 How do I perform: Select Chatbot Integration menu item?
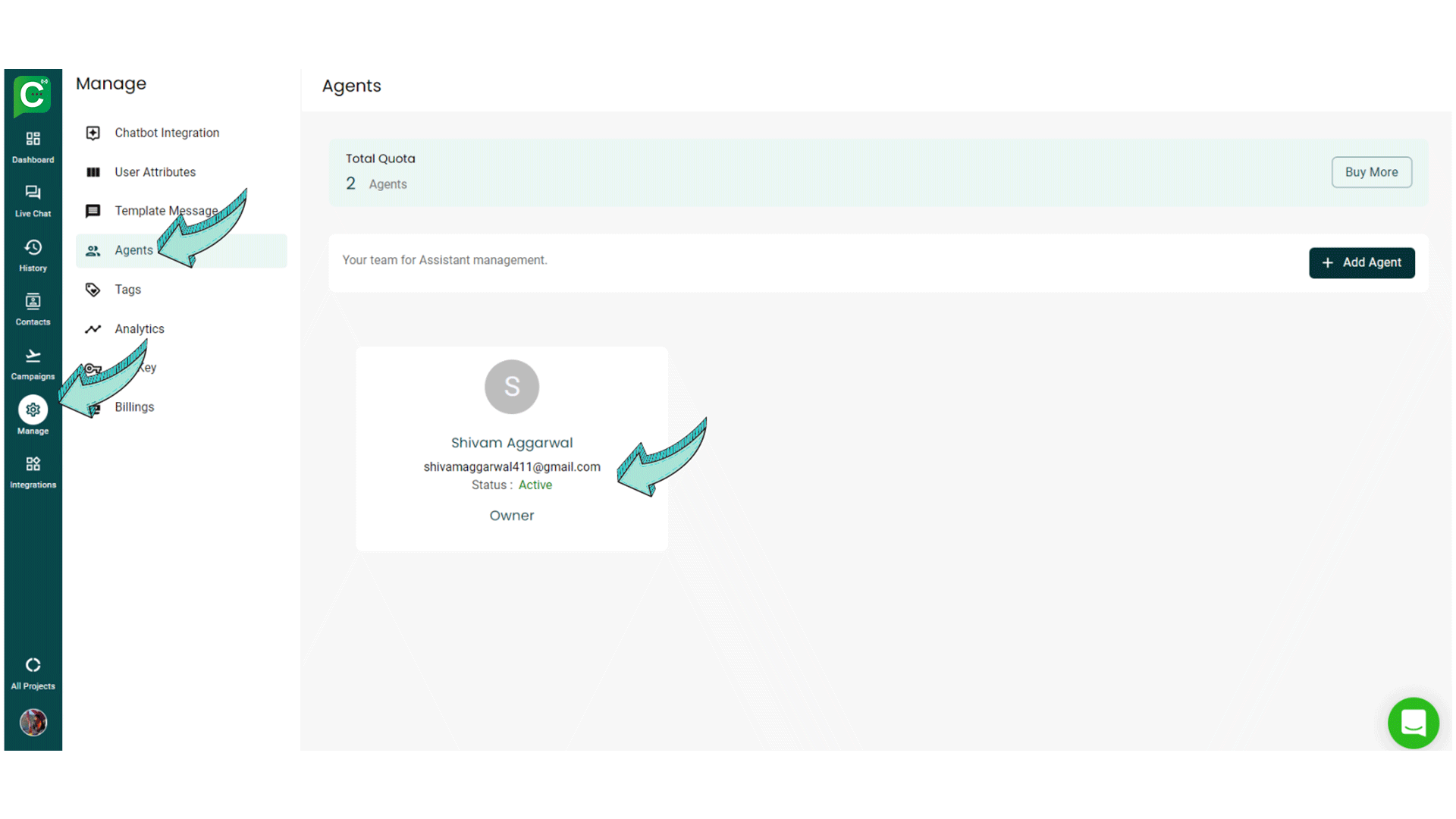click(167, 133)
